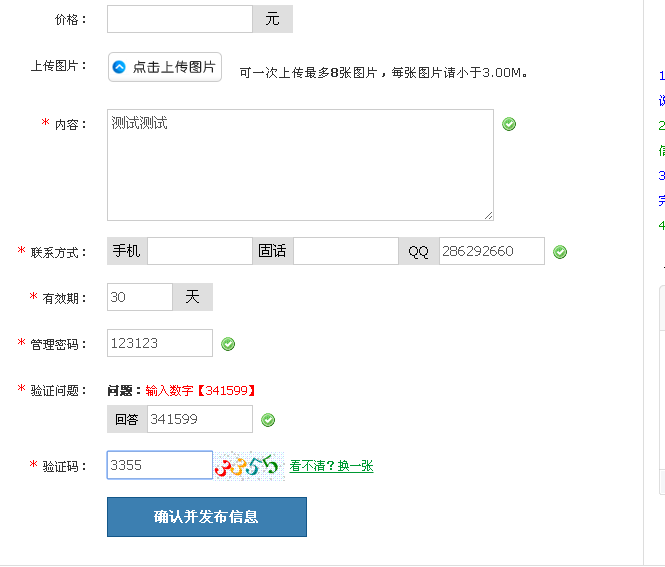Grab the content textarea resize handle
This screenshot has width=665, height=567.
pos(488,214)
